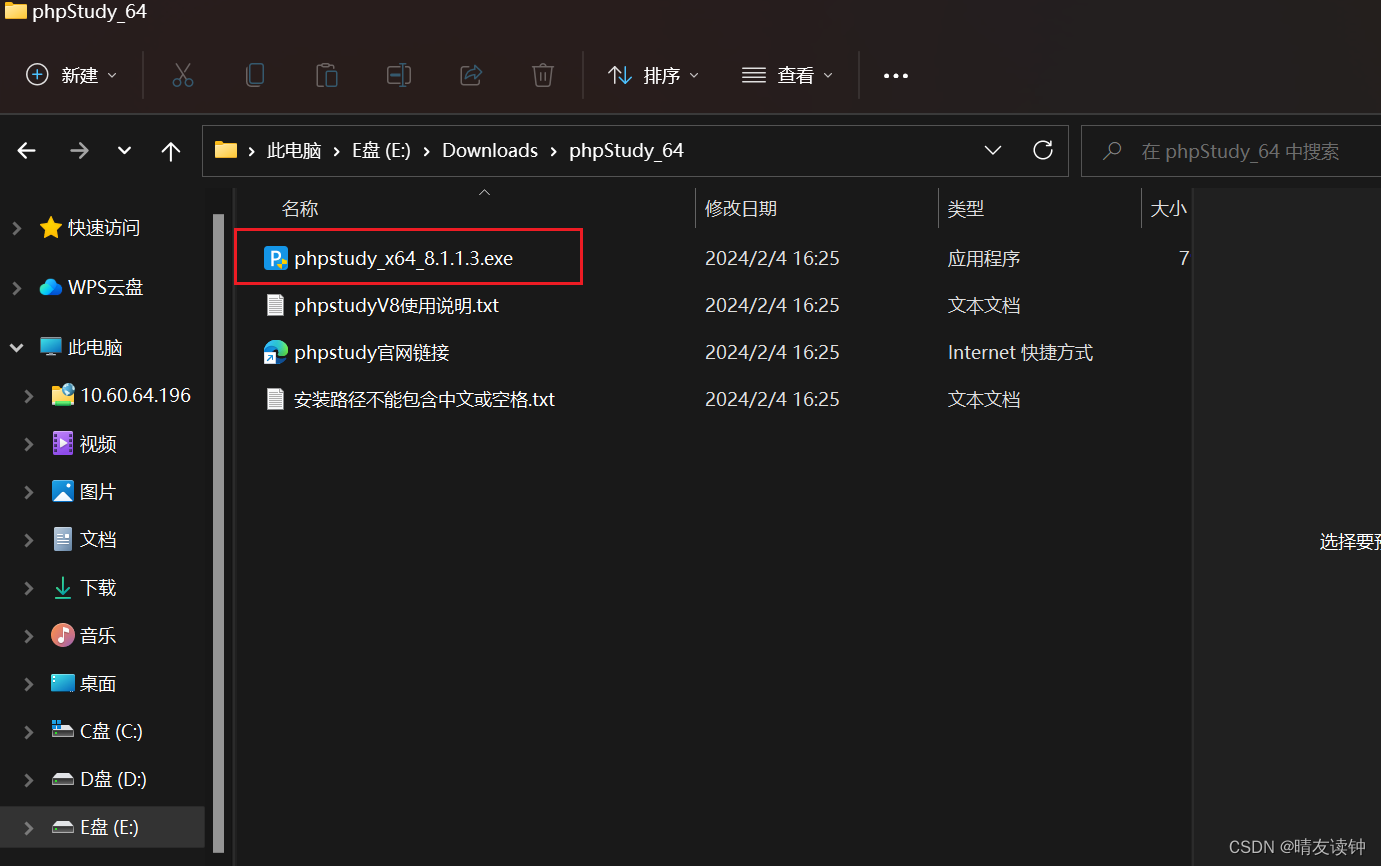This screenshot has height=866, width=1381.
Task: Sort by 修改日期 column header
Action: pos(741,208)
